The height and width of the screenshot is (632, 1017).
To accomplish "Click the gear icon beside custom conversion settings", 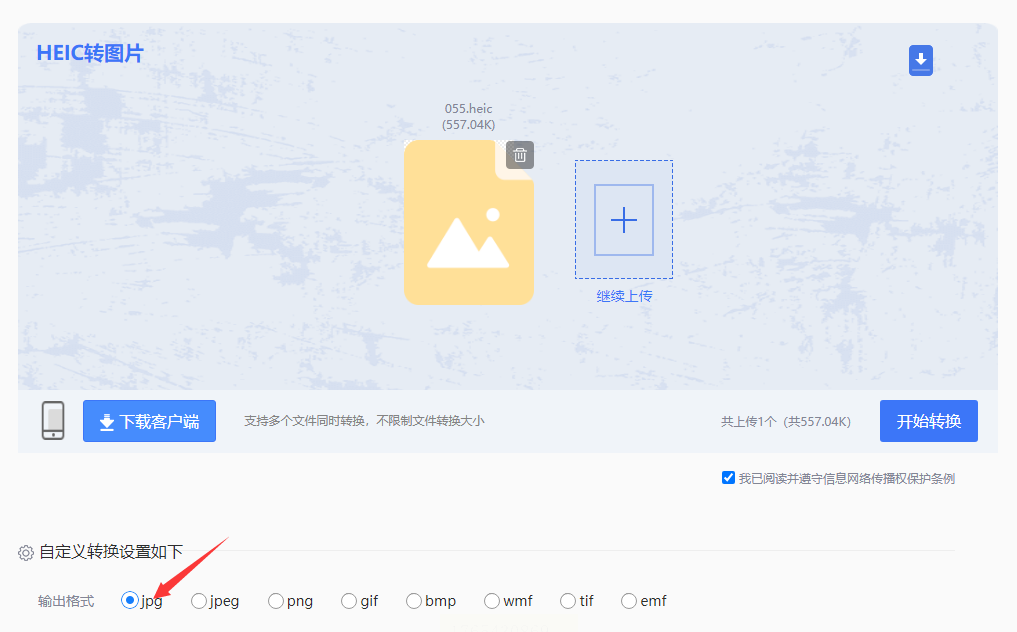I will point(26,553).
